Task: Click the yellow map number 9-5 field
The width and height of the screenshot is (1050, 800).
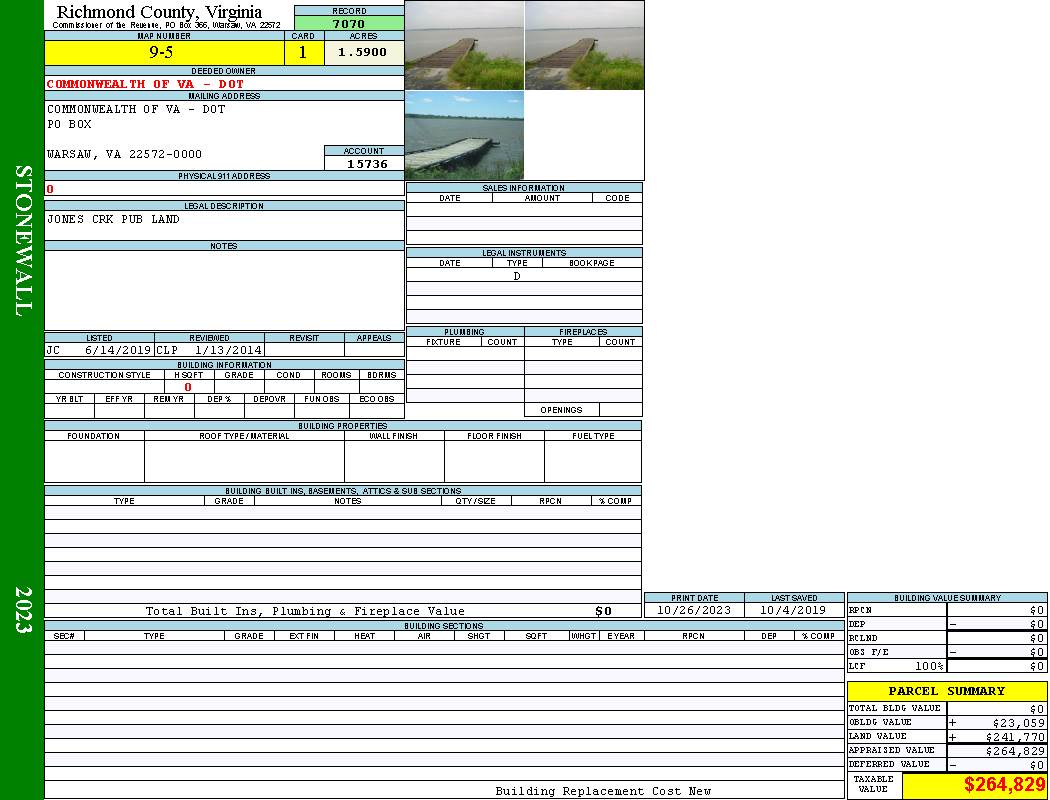Action: (163, 52)
